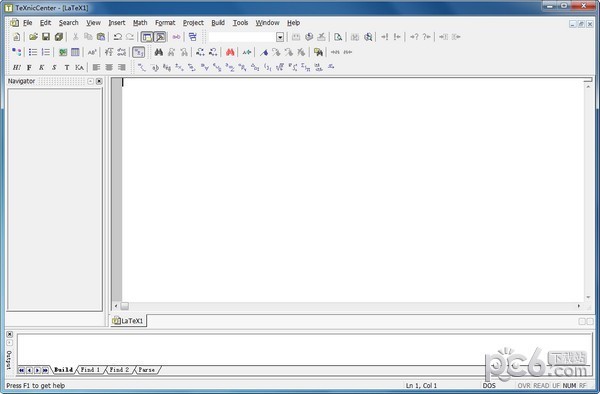Click the editor's vertical scrollbar down arrow
600x394 pixels.
(x=588, y=297)
